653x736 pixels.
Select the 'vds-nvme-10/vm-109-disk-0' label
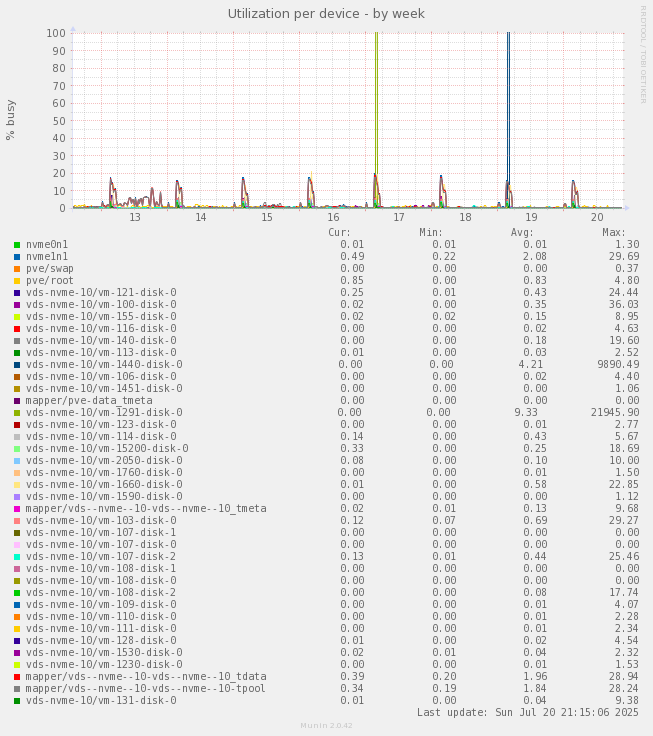point(101,605)
